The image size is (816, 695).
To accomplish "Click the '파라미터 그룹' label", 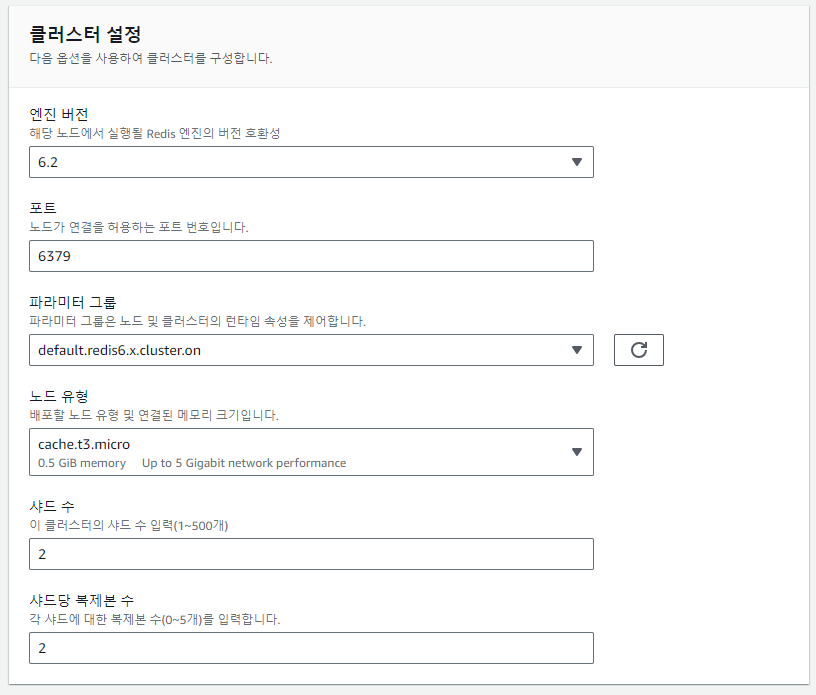I will click(x=73, y=302).
